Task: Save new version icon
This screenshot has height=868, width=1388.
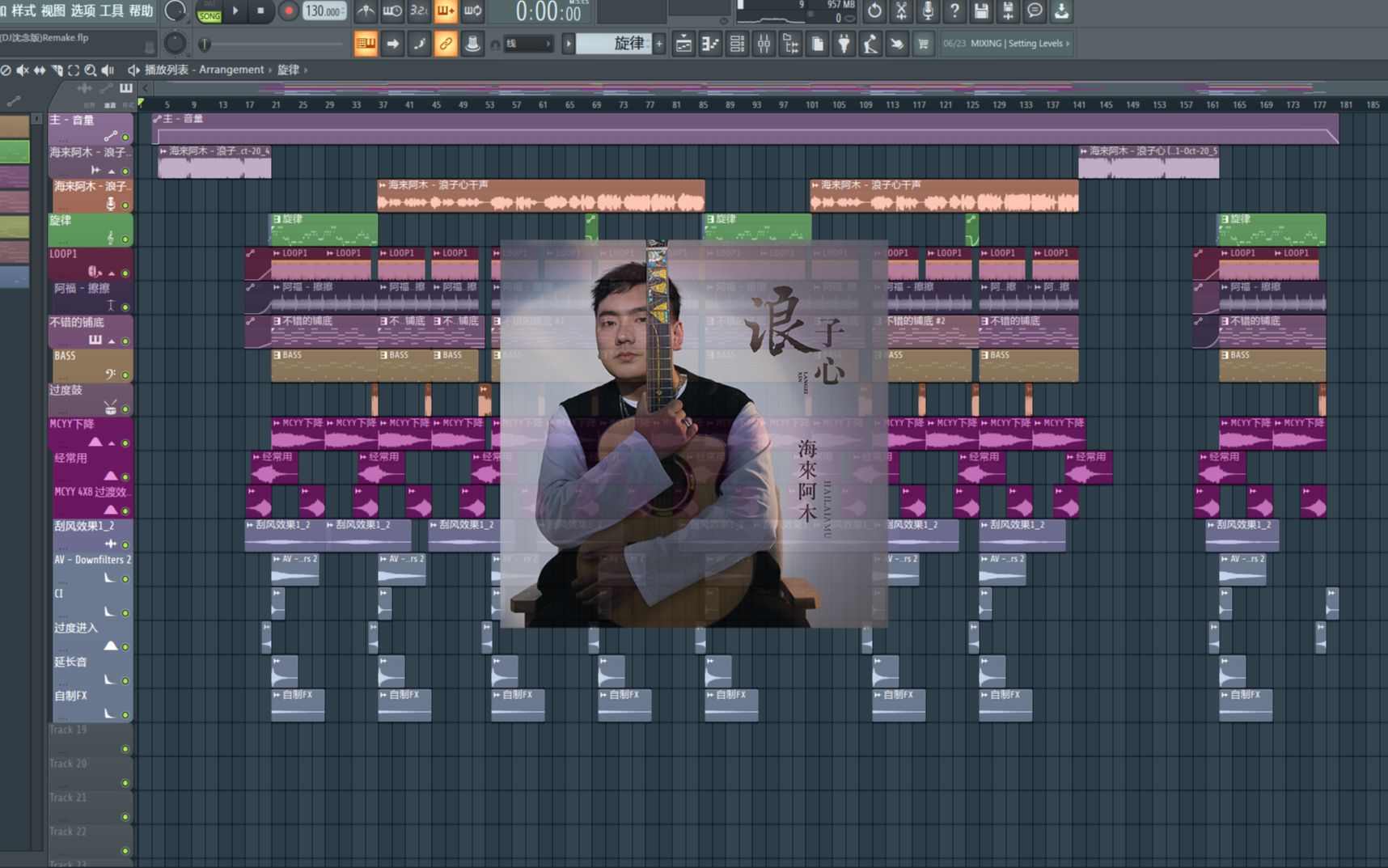Action: tap(1008, 11)
